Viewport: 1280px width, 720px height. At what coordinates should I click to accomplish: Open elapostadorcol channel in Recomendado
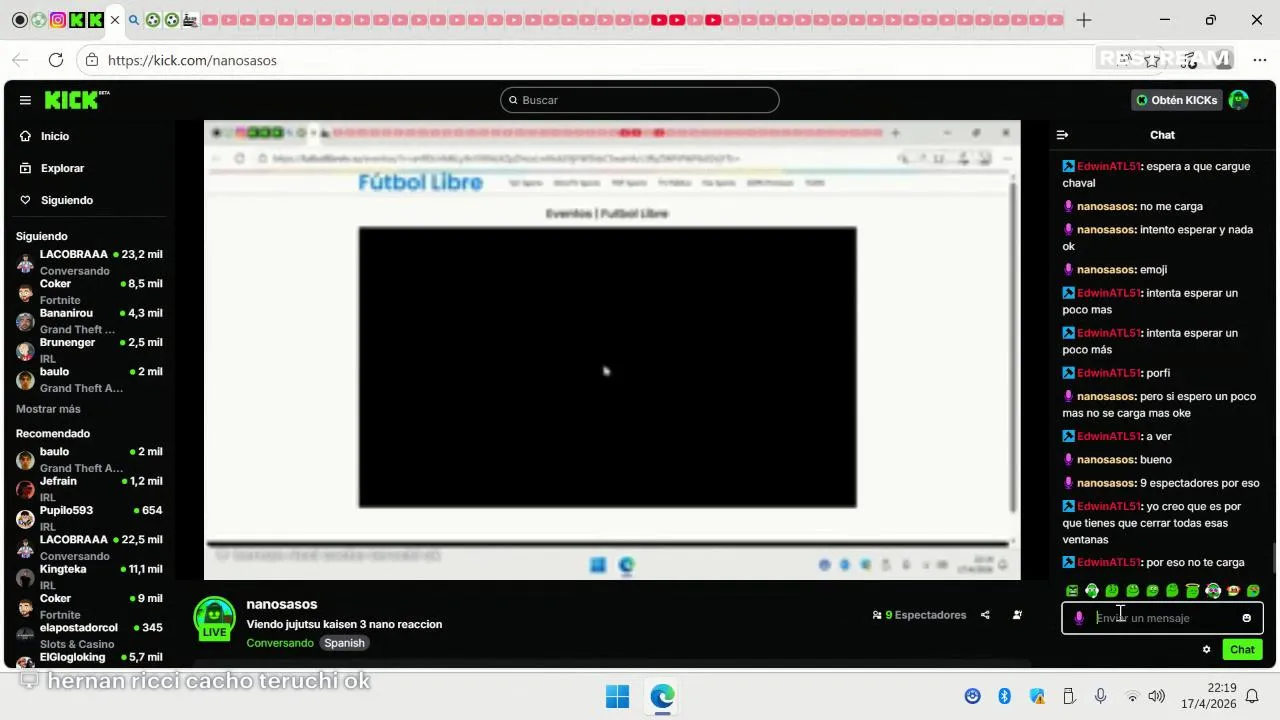click(89, 635)
